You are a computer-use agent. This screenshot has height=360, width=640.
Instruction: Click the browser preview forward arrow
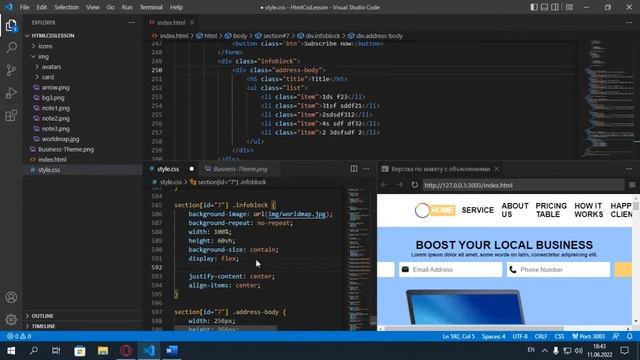(x=400, y=185)
